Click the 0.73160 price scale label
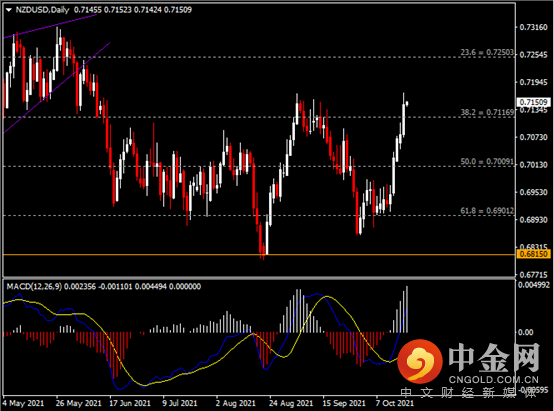This screenshot has height=411, width=554. 534,27
